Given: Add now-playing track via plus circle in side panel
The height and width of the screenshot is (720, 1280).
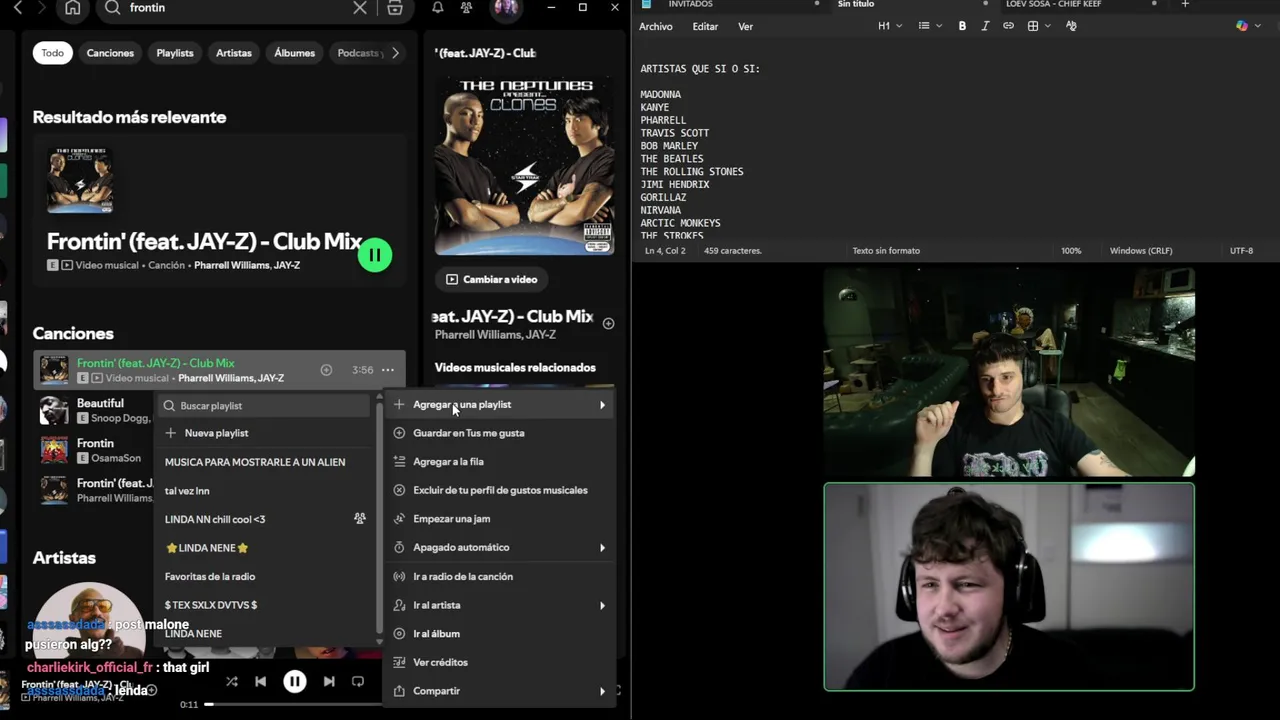Looking at the screenshot, I should pyautogui.click(x=608, y=323).
